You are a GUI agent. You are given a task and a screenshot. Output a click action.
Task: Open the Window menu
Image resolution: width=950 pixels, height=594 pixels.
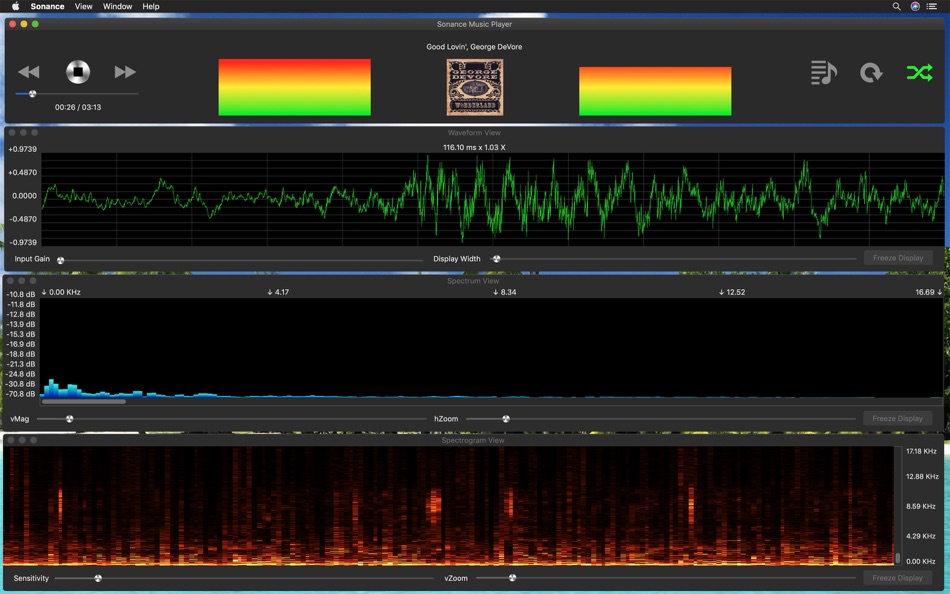coord(118,6)
